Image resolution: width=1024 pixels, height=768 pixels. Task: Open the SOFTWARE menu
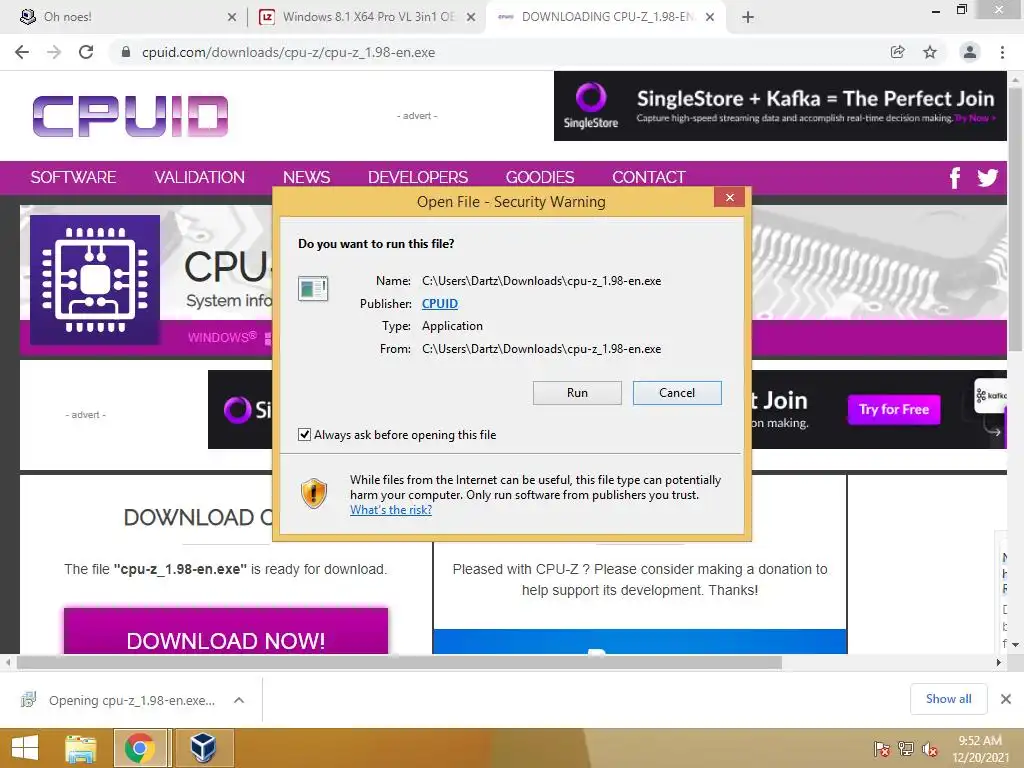tap(73, 178)
